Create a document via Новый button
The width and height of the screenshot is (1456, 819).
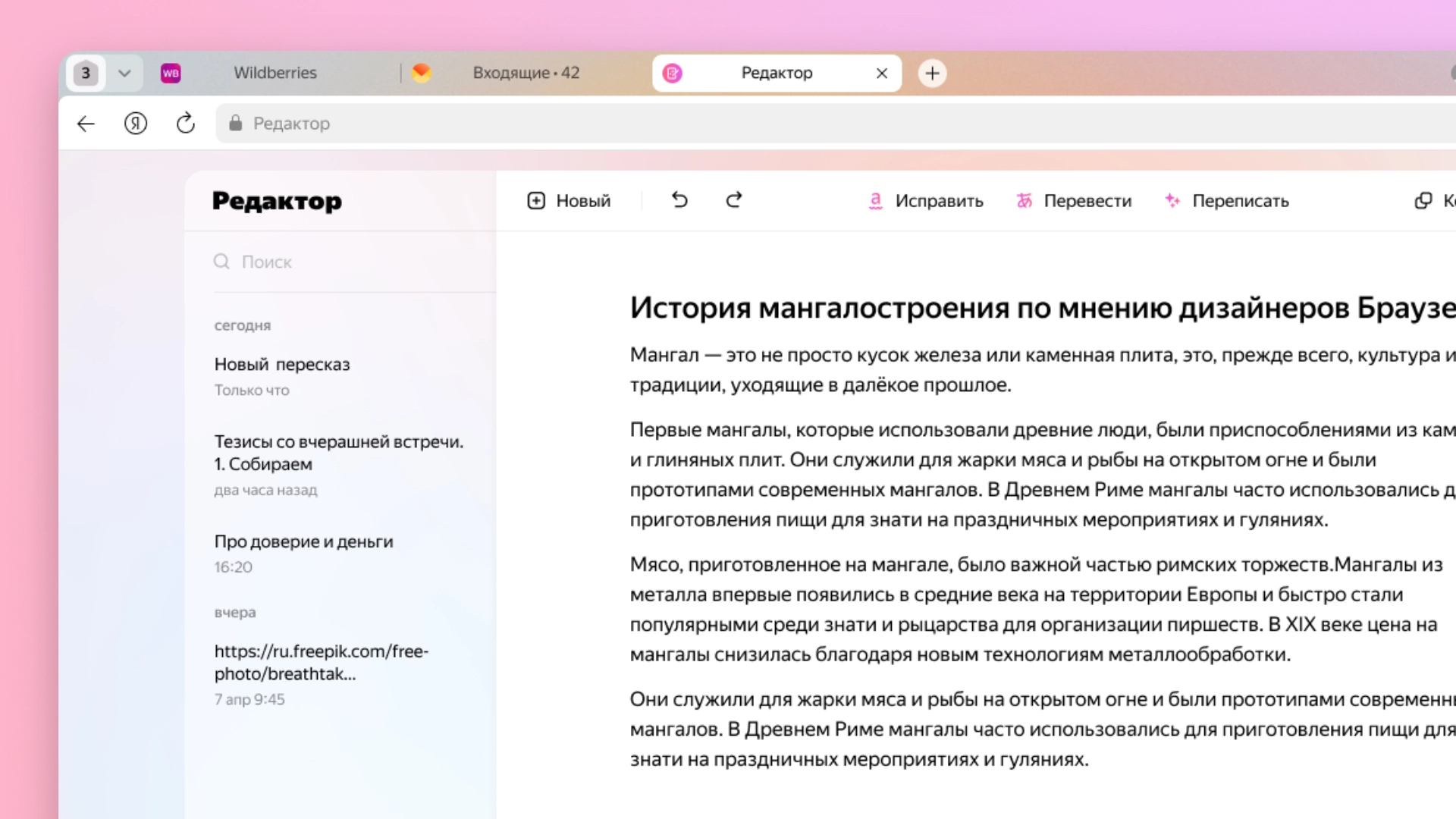568,200
